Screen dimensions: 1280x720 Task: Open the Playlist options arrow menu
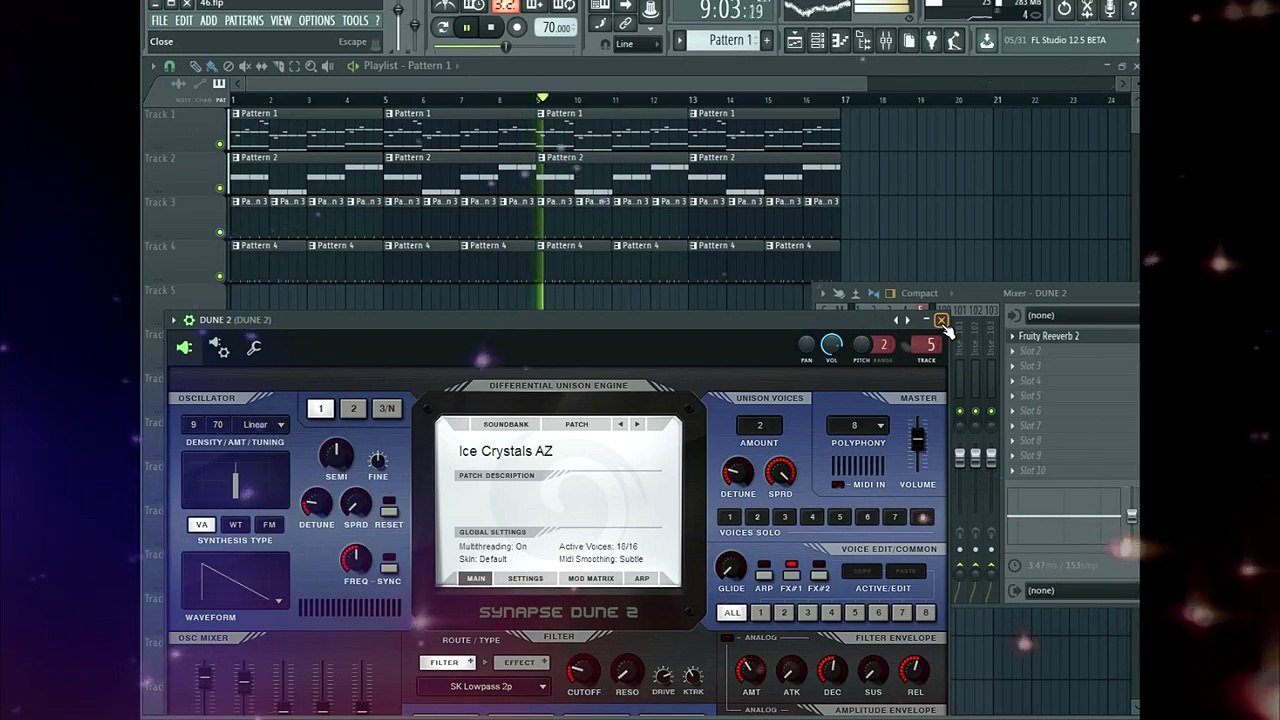point(151,66)
